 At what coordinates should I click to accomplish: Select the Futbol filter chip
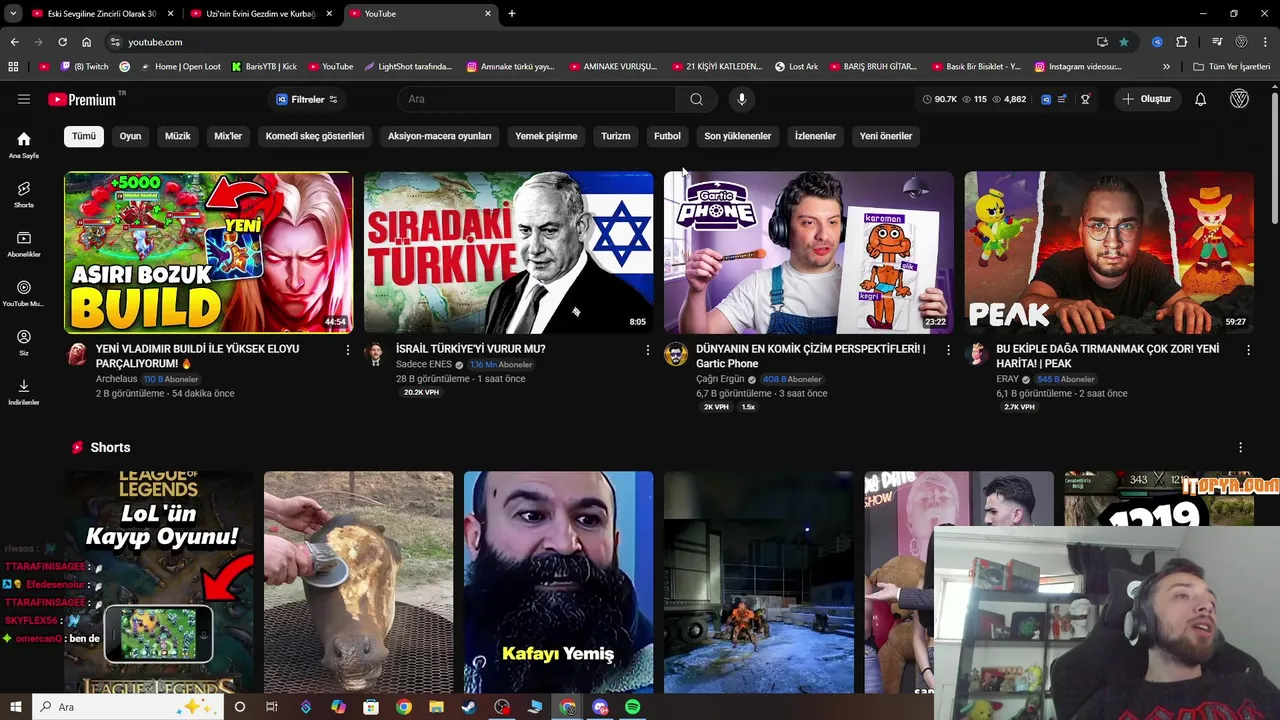667,136
